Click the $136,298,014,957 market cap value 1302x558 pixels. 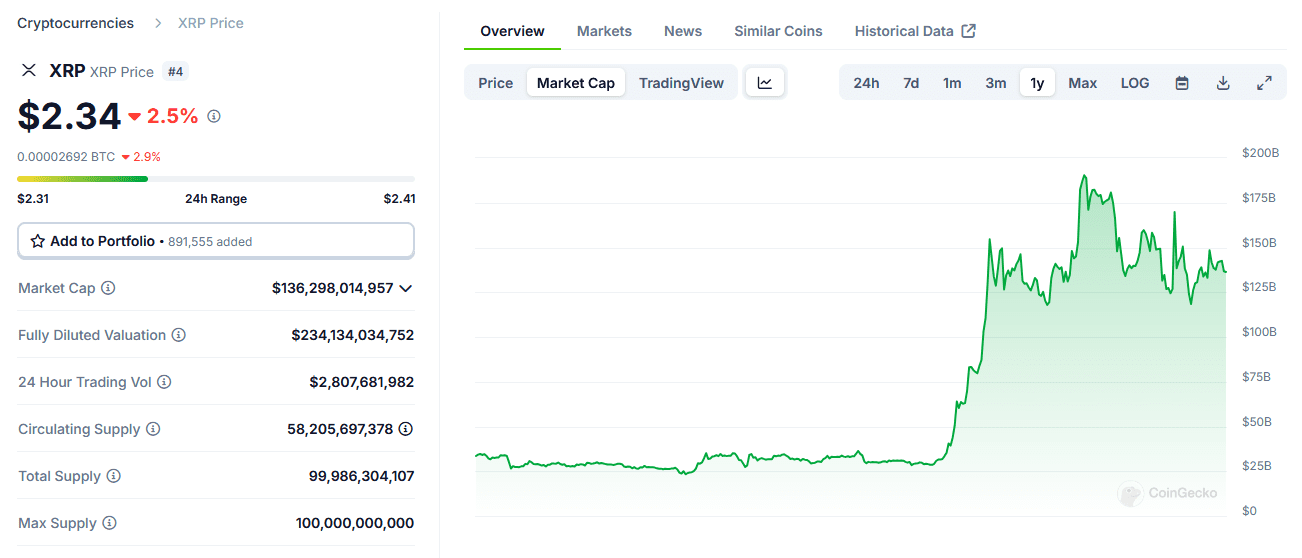click(333, 288)
